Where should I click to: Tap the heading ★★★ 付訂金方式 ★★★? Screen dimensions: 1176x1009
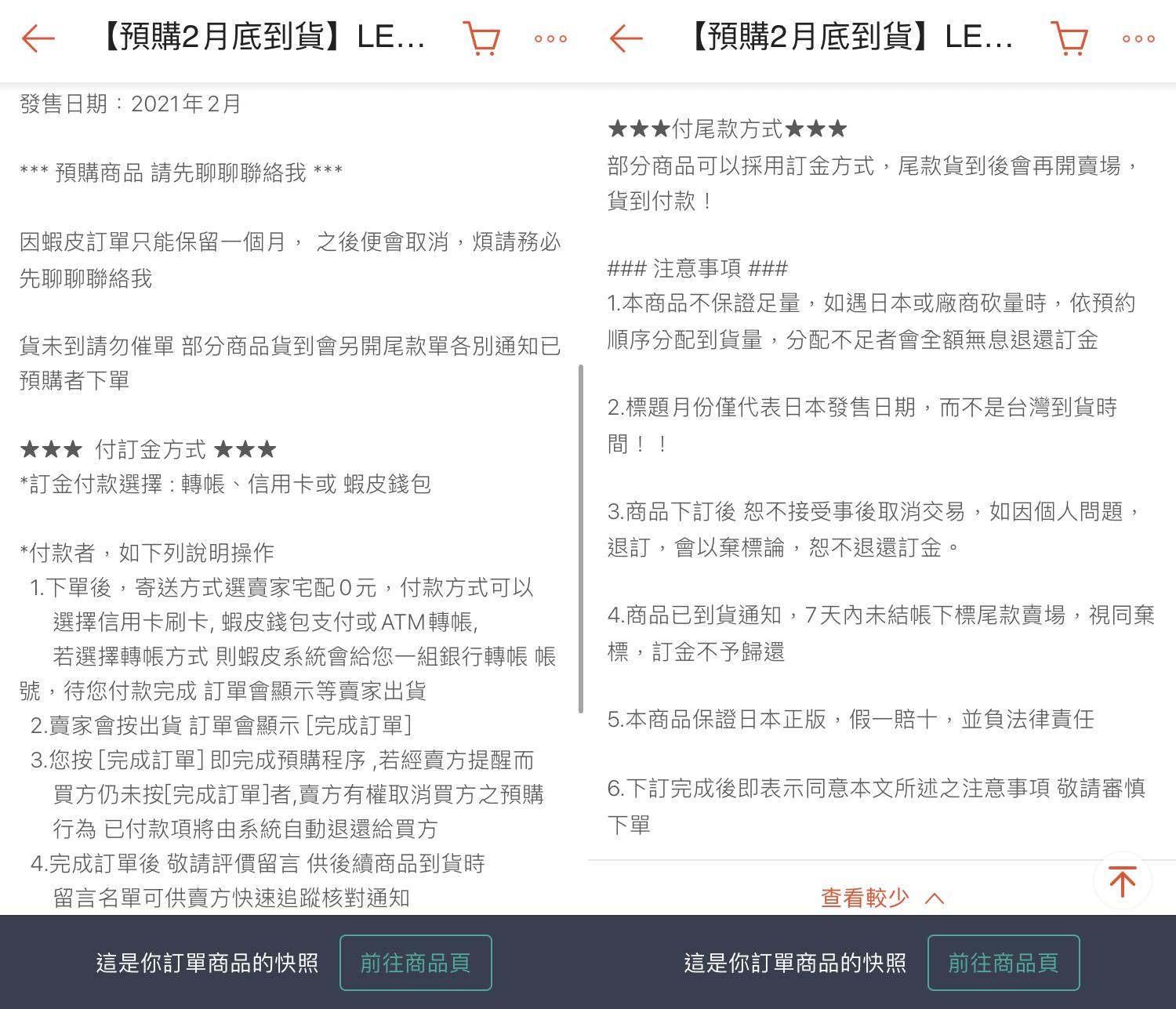148,449
